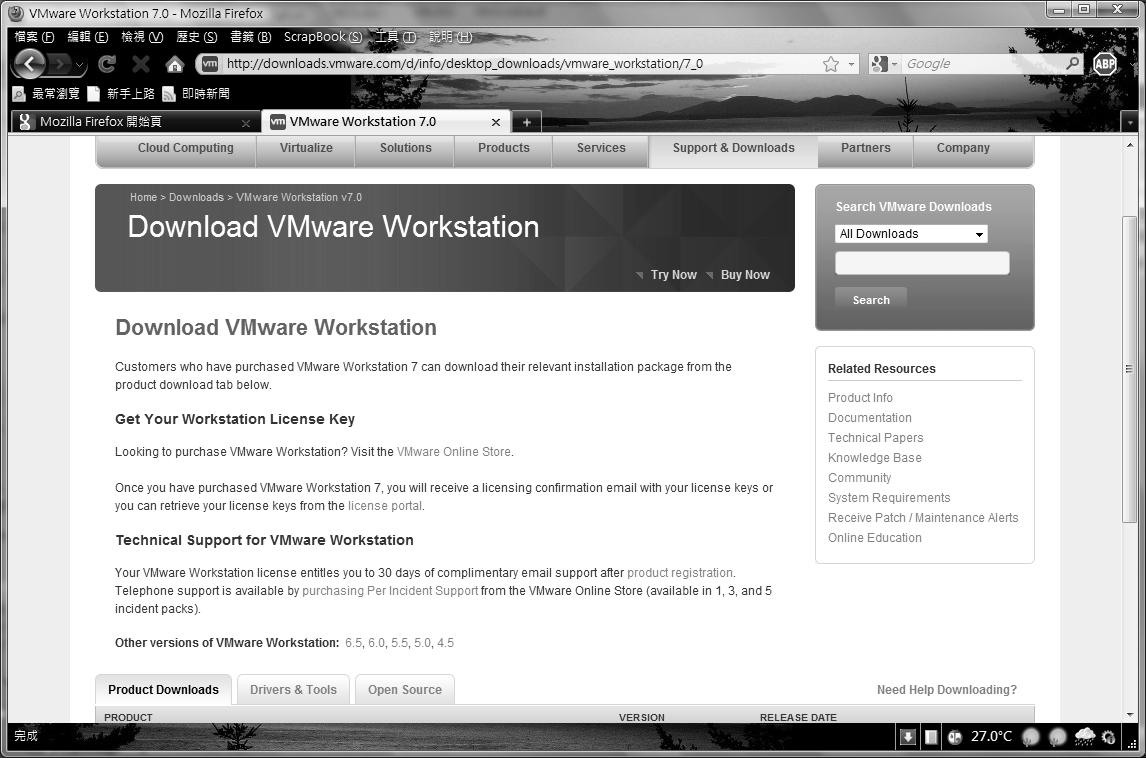Click the rain cloud forecast icon
The image size is (1146, 758).
[x=1085, y=736]
